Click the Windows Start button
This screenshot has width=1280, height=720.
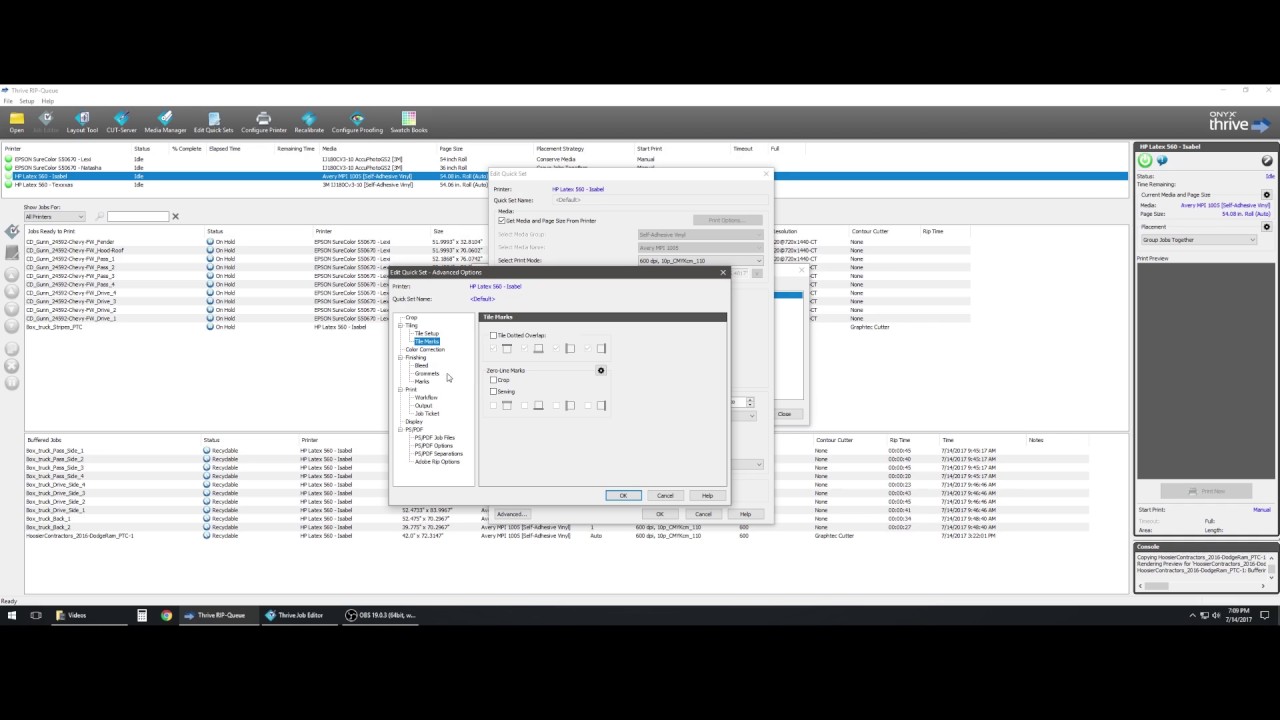point(12,615)
